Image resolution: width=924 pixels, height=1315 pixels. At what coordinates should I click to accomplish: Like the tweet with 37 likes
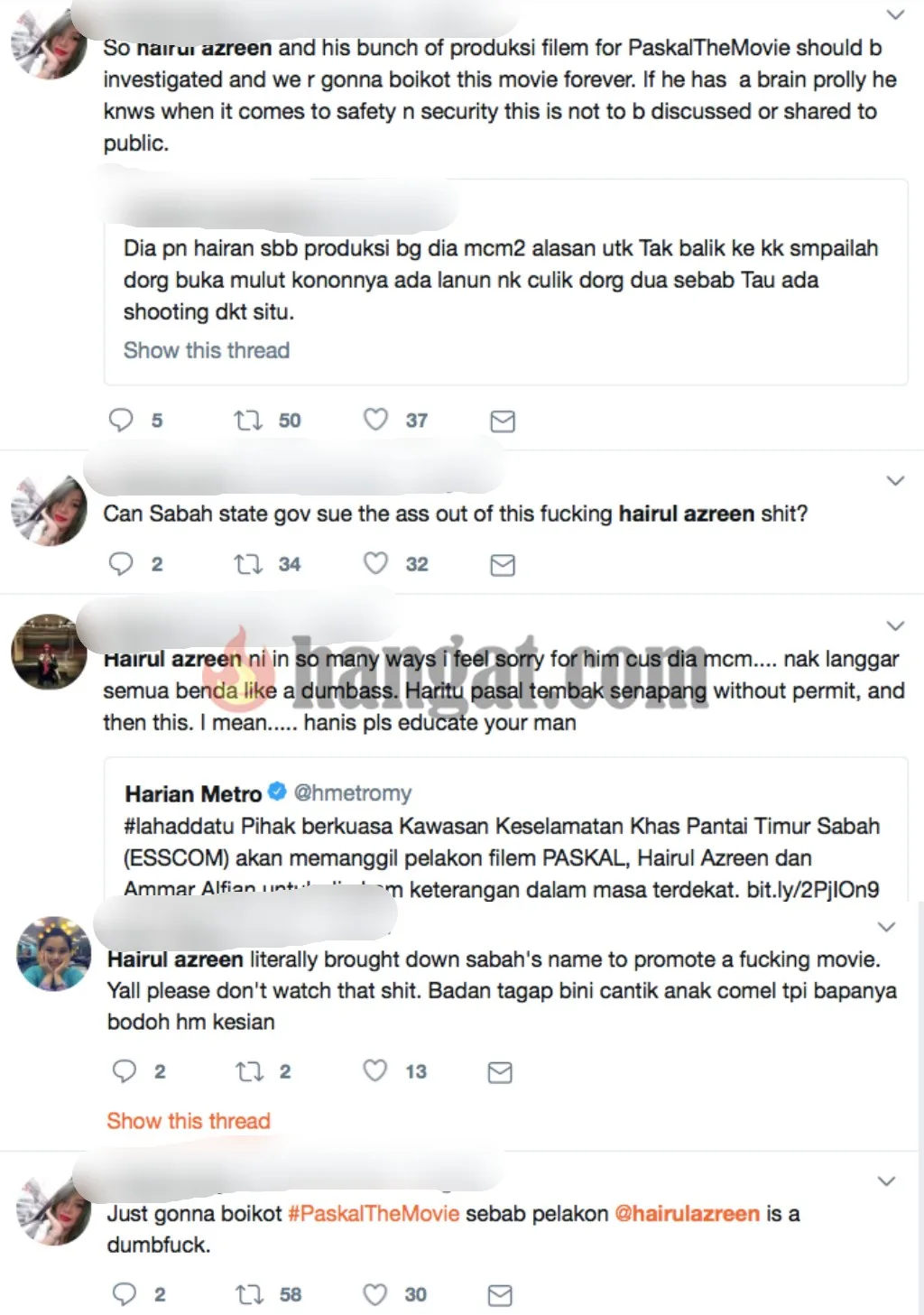pyautogui.click(x=375, y=420)
